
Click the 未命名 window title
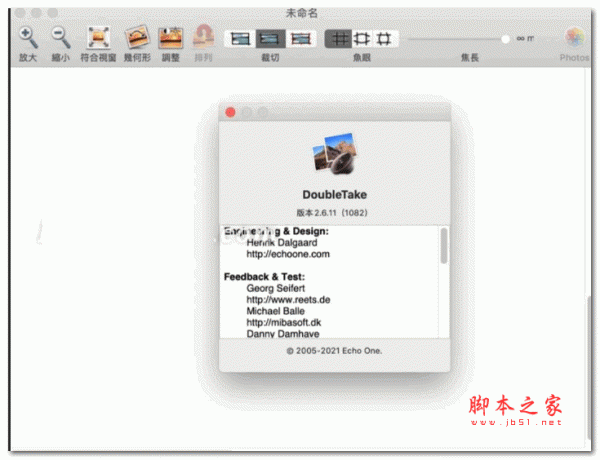[x=302, y=13]
